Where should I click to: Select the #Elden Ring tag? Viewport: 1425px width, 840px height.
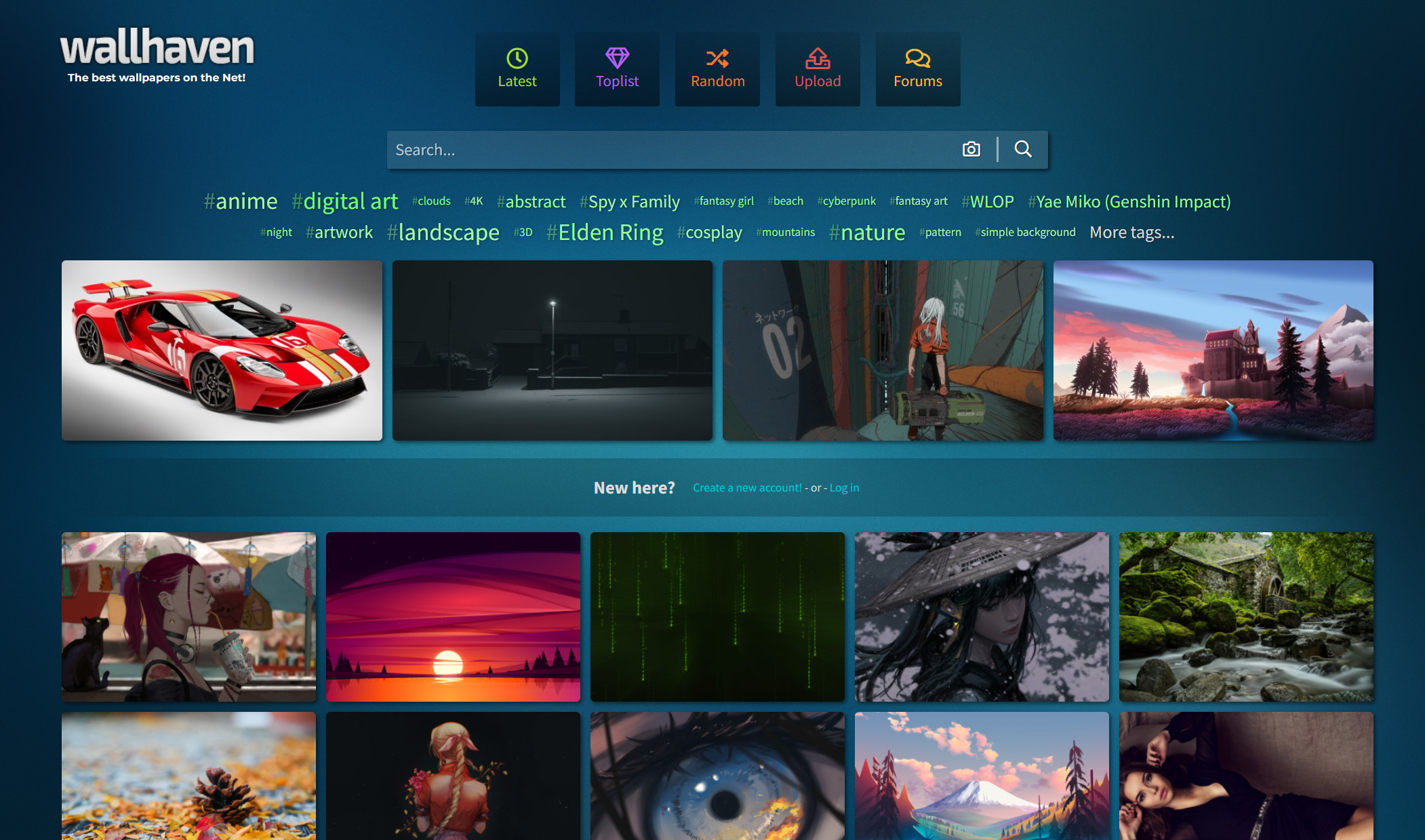coord(605,233)
